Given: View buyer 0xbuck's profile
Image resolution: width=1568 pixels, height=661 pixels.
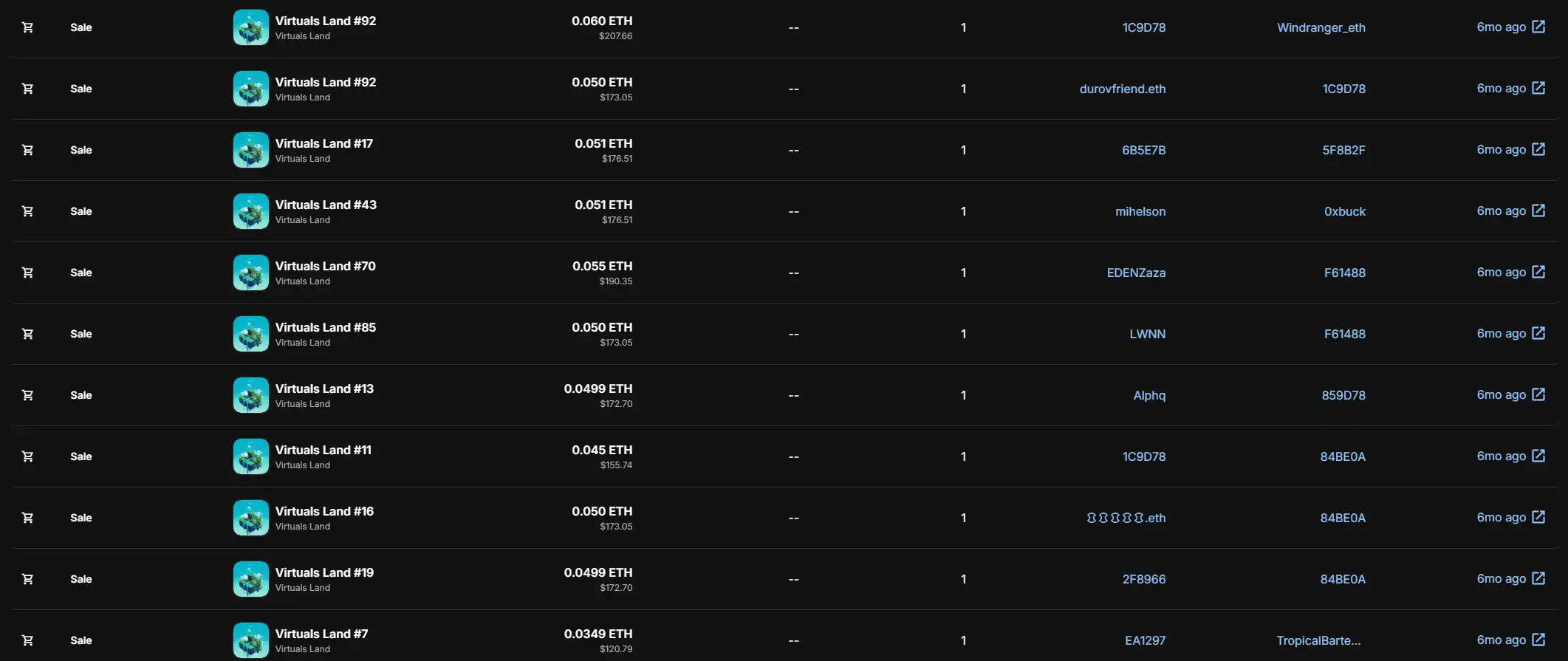Looking at the screenshot, I should [1344, 211].
